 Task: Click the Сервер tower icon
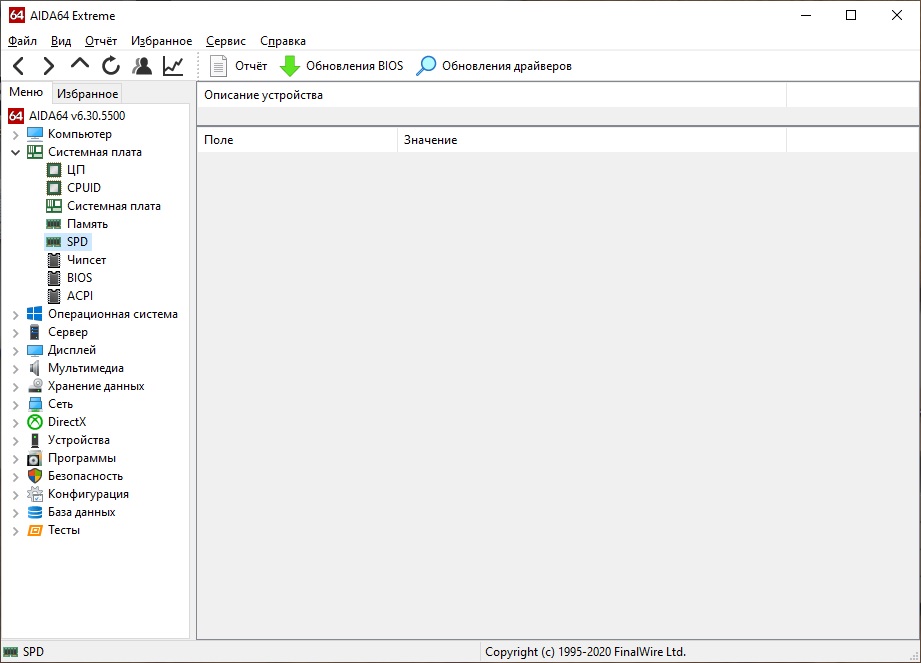click(x=35, y=332)
